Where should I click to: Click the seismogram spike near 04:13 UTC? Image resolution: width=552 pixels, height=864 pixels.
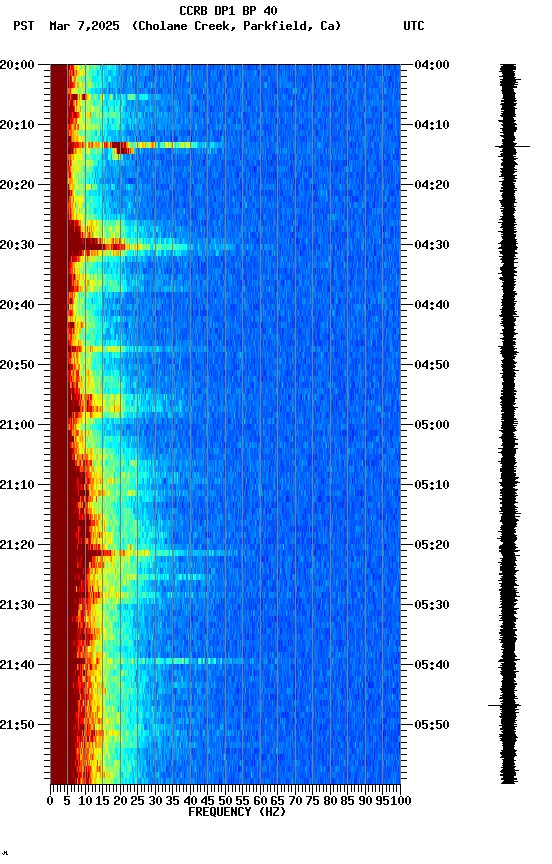coord(512,147)
